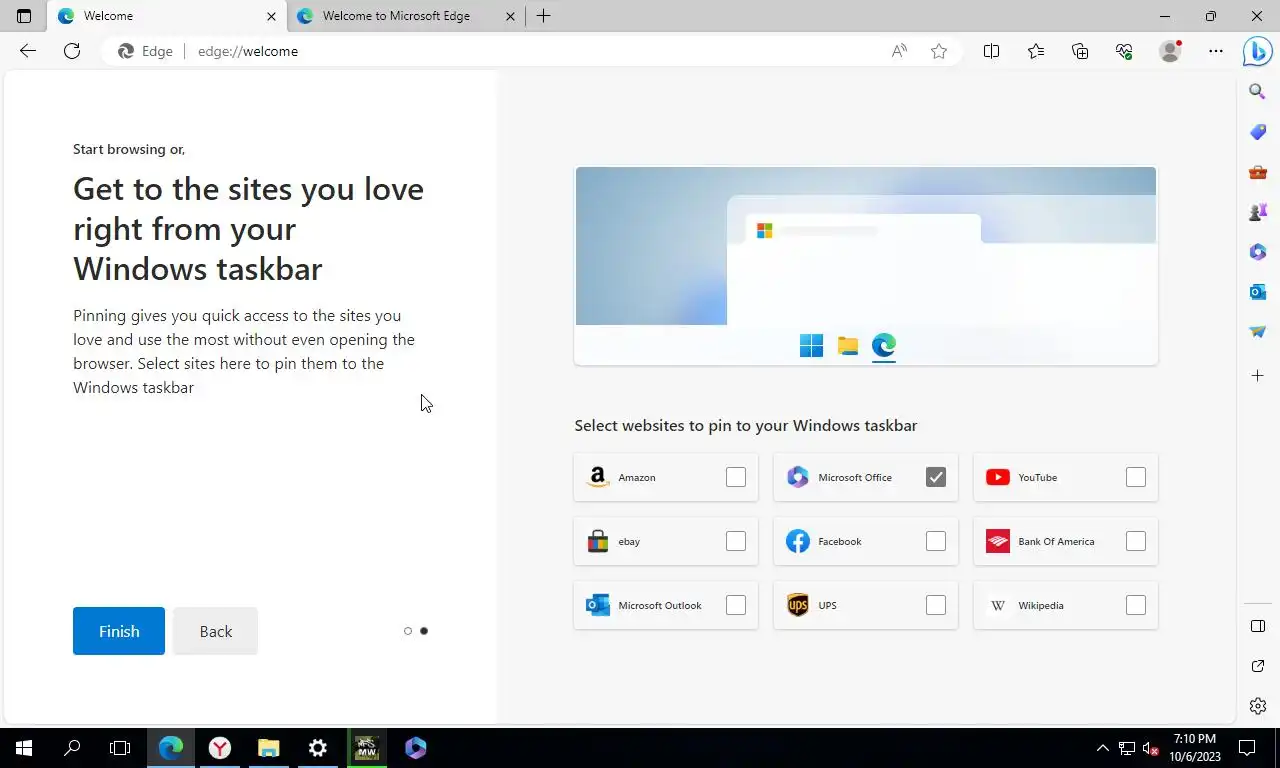Open the sidebar Microsoft 365 icon
Image resolution: width=1280 pixels, height=768 pixels.
click(1258, 252)
